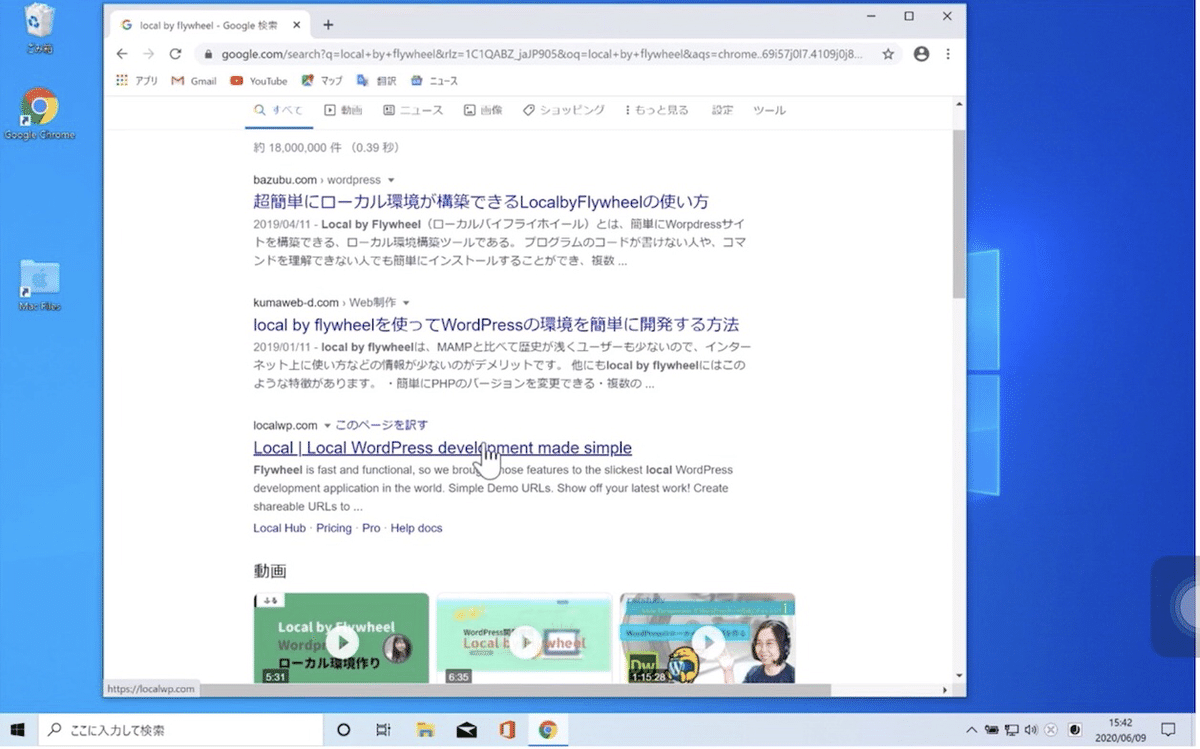Open the Local Hub sitelink
This screenshot has width=1200, height=749.
coord(279,528)
